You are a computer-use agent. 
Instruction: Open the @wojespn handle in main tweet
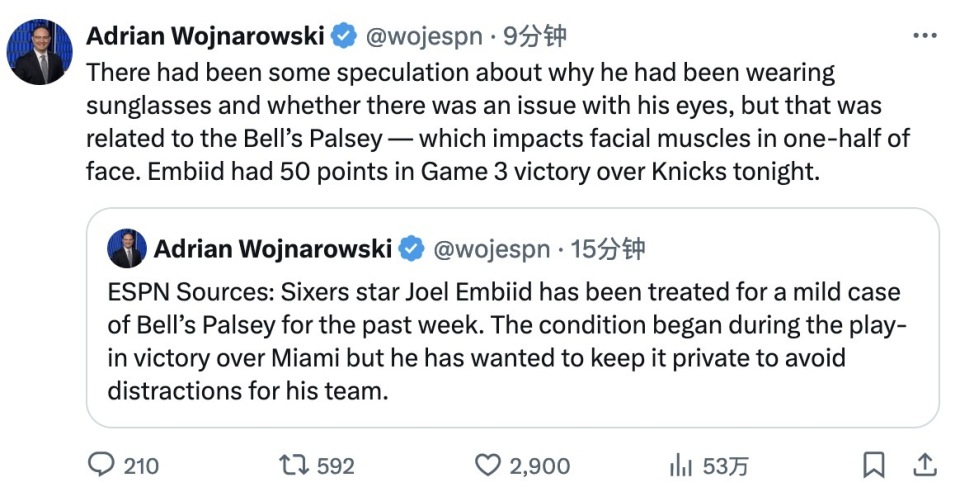coord(424,37)
